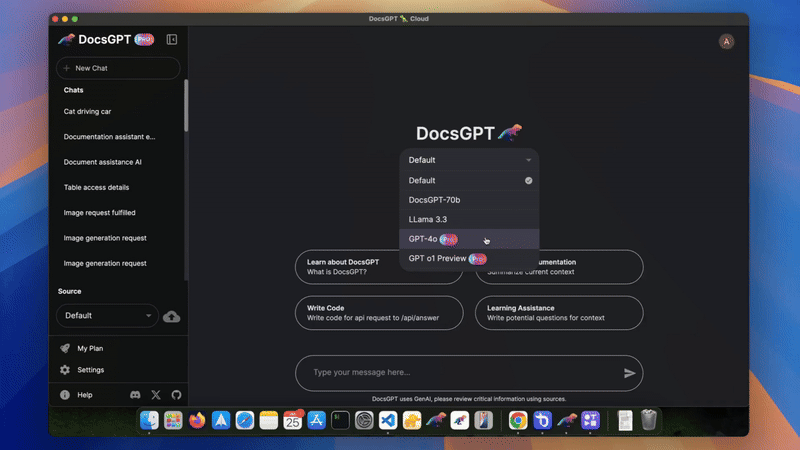
Task: Choose GPT o1 Preview model
Action: click(469, 258)
